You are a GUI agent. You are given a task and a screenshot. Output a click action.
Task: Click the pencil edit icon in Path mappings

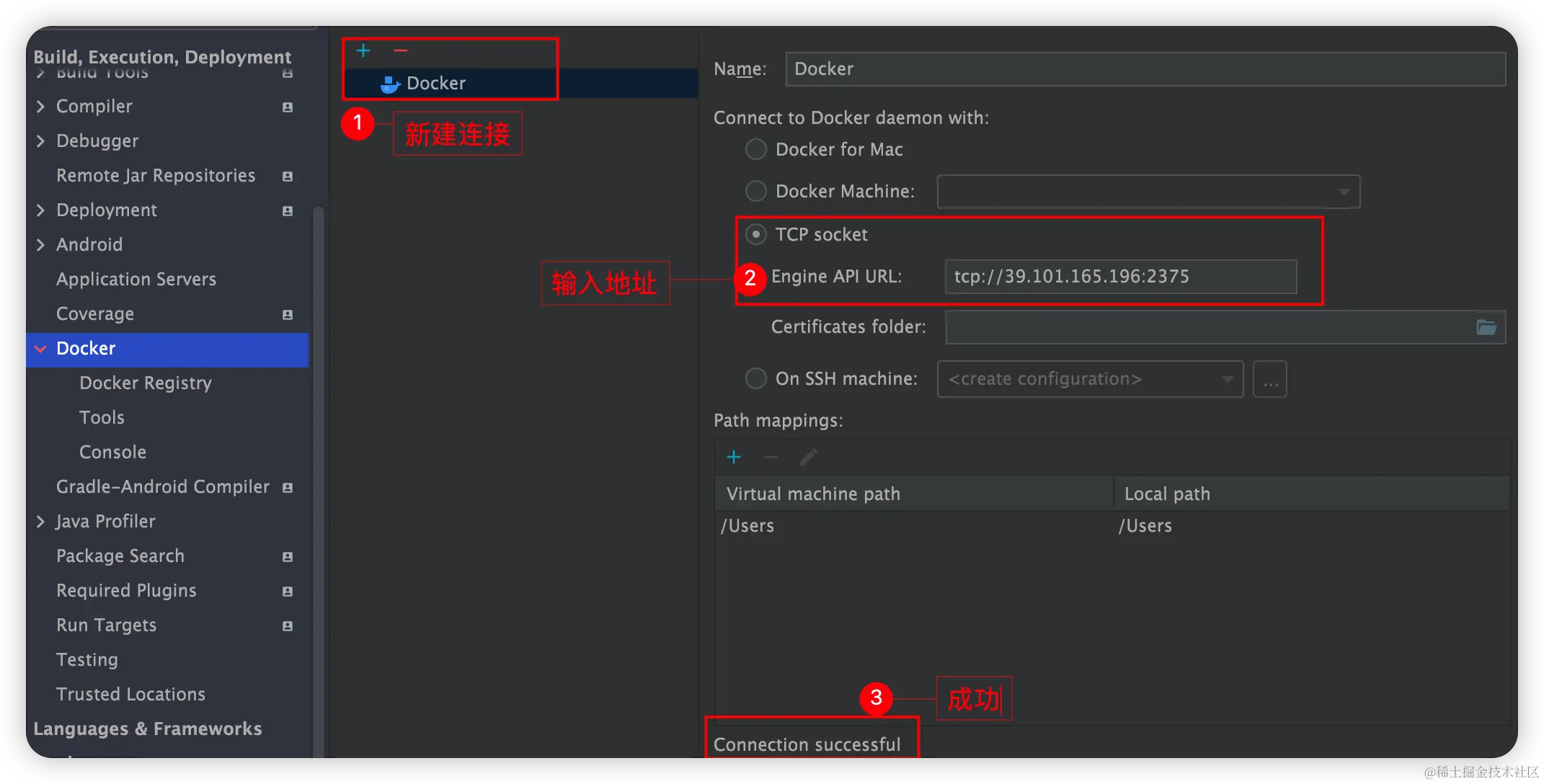click(x=809, y=457)
